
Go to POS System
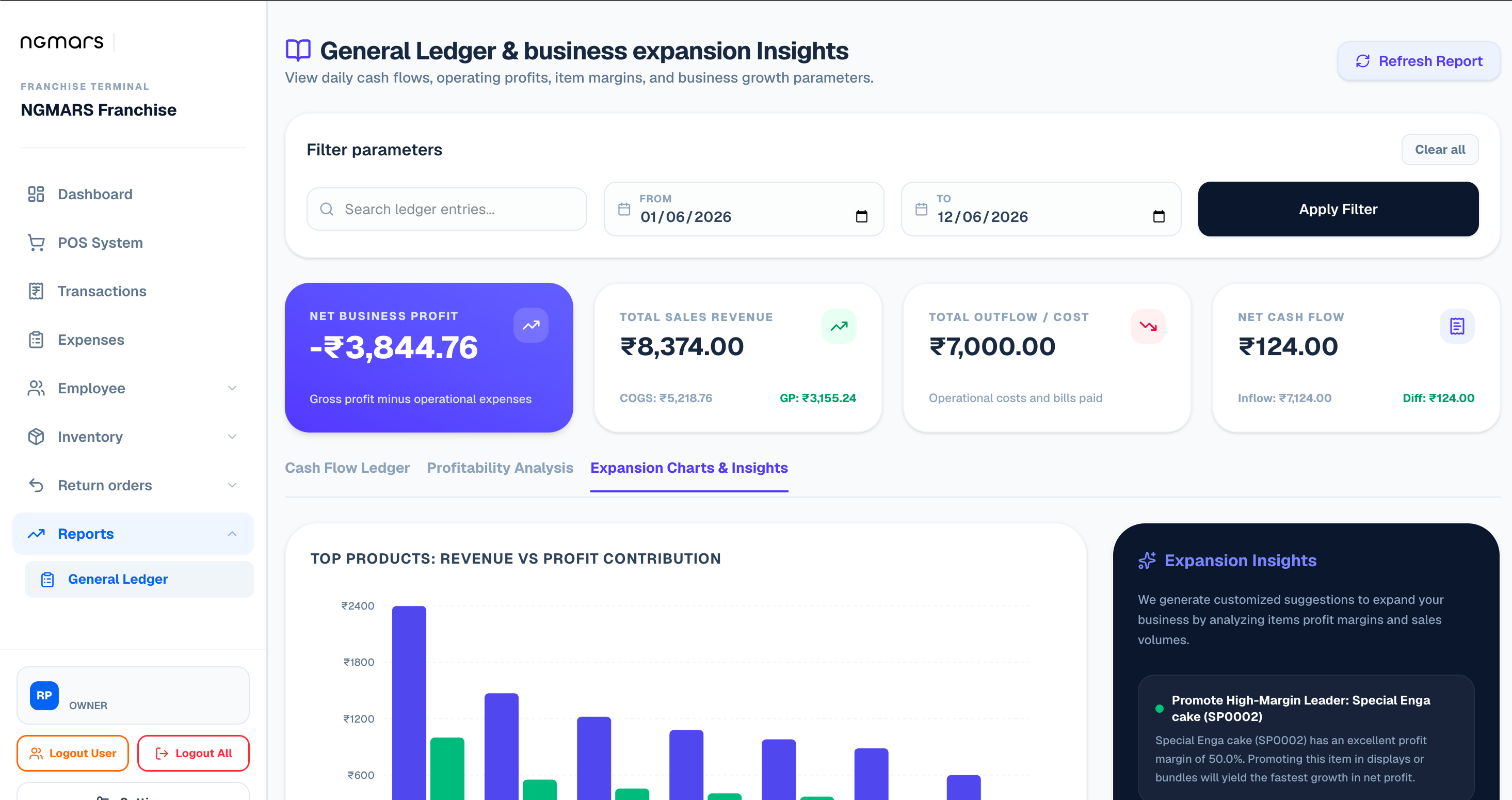pyautogui.click(x=133, y=243)
